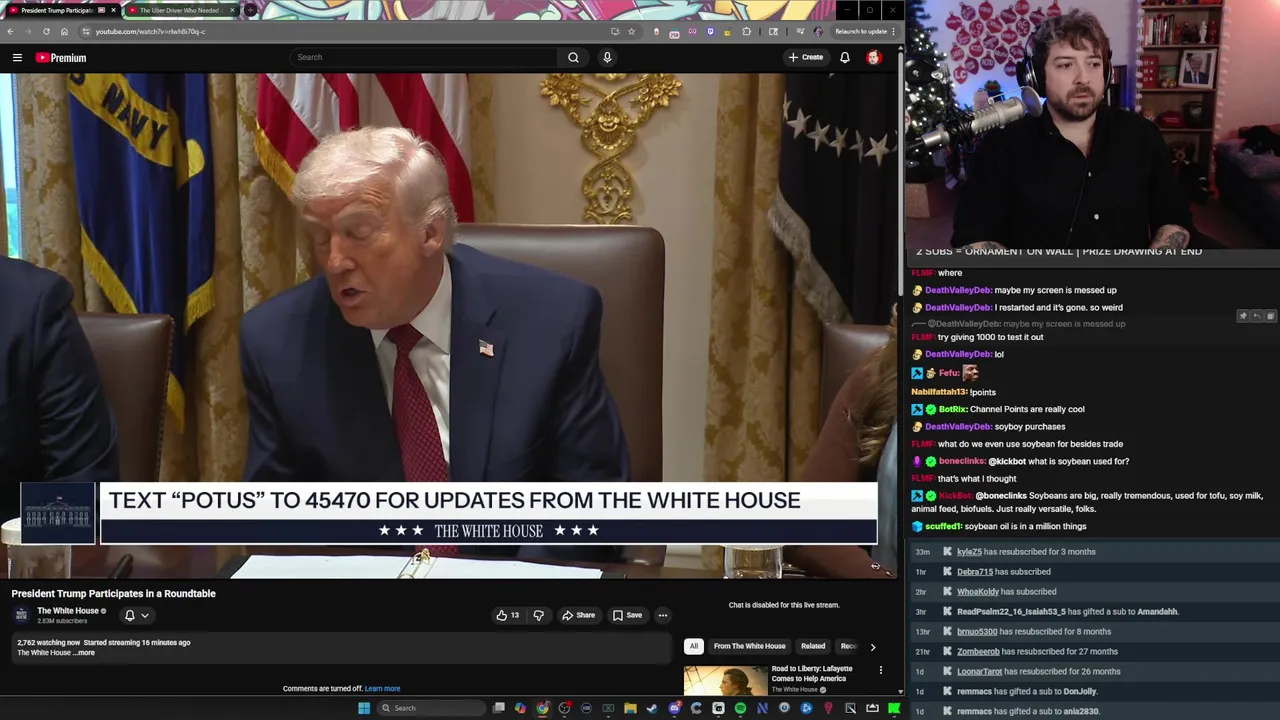The height and width of the screenshot is (720, 1280).
Task: Click the video title President Trump Participates
Action: pyautogui.click(x=114, y=594)
